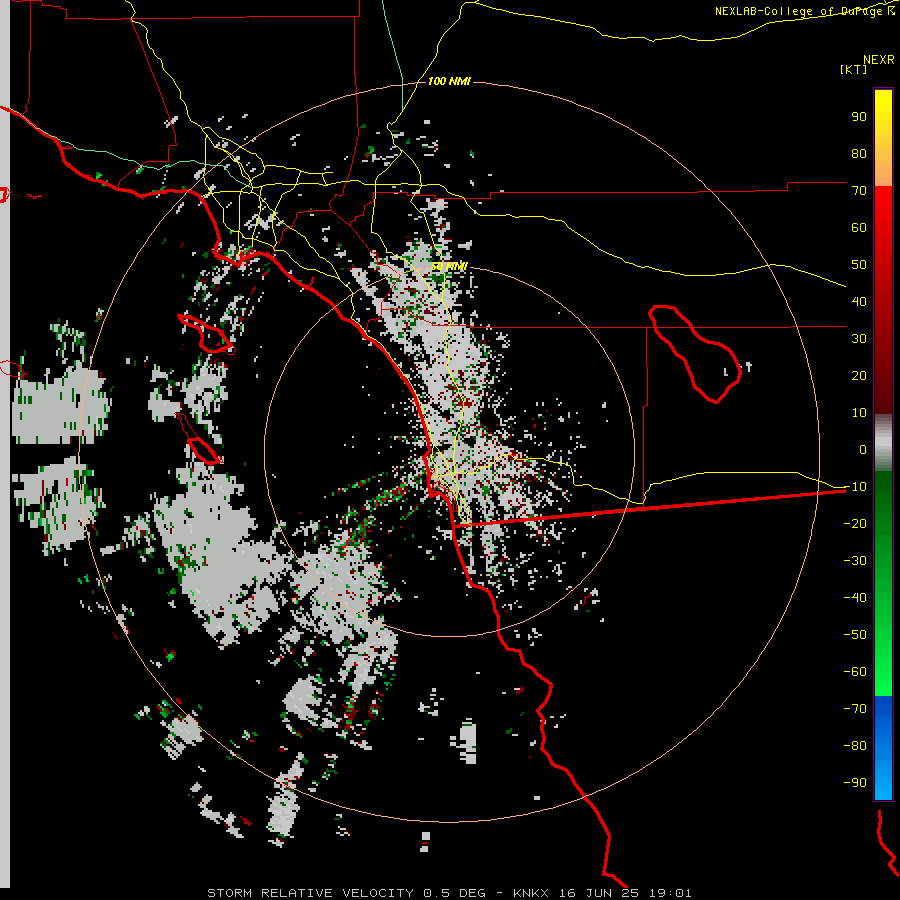900x900 pixels.
Task: Click the -40 knot label on the colorbar
Action: [855, 598]
